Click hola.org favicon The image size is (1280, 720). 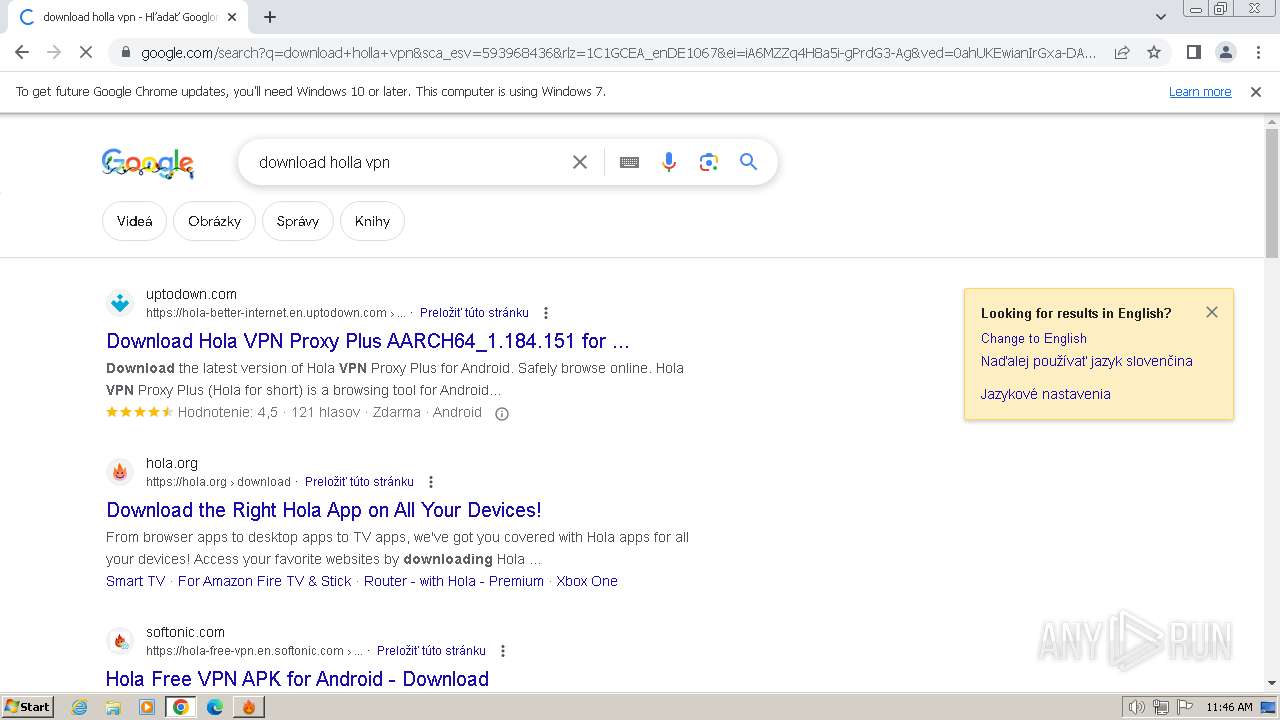[x=120, y=472]
